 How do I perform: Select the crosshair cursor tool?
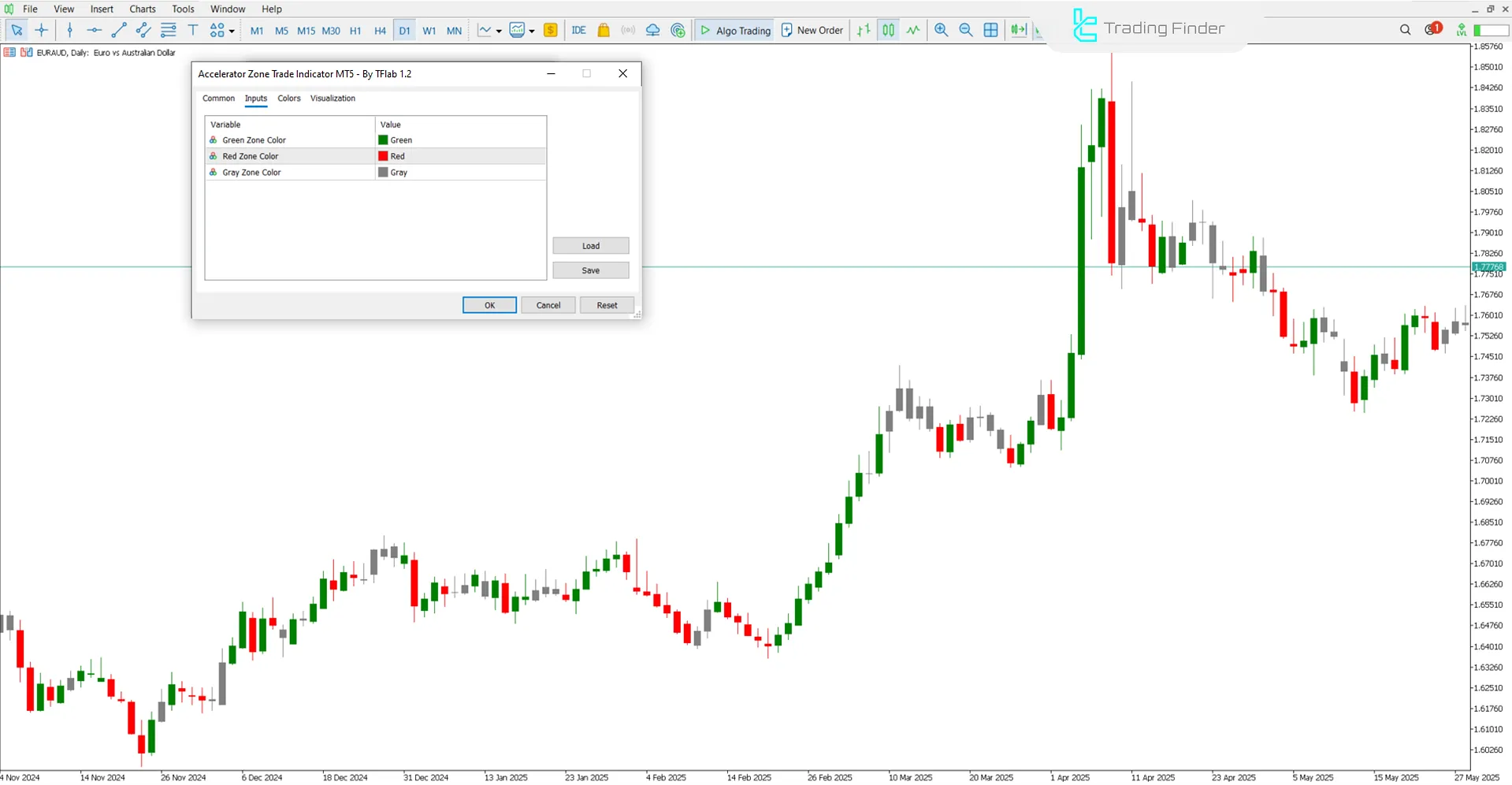pyautogui.click(x=42, y=30)
